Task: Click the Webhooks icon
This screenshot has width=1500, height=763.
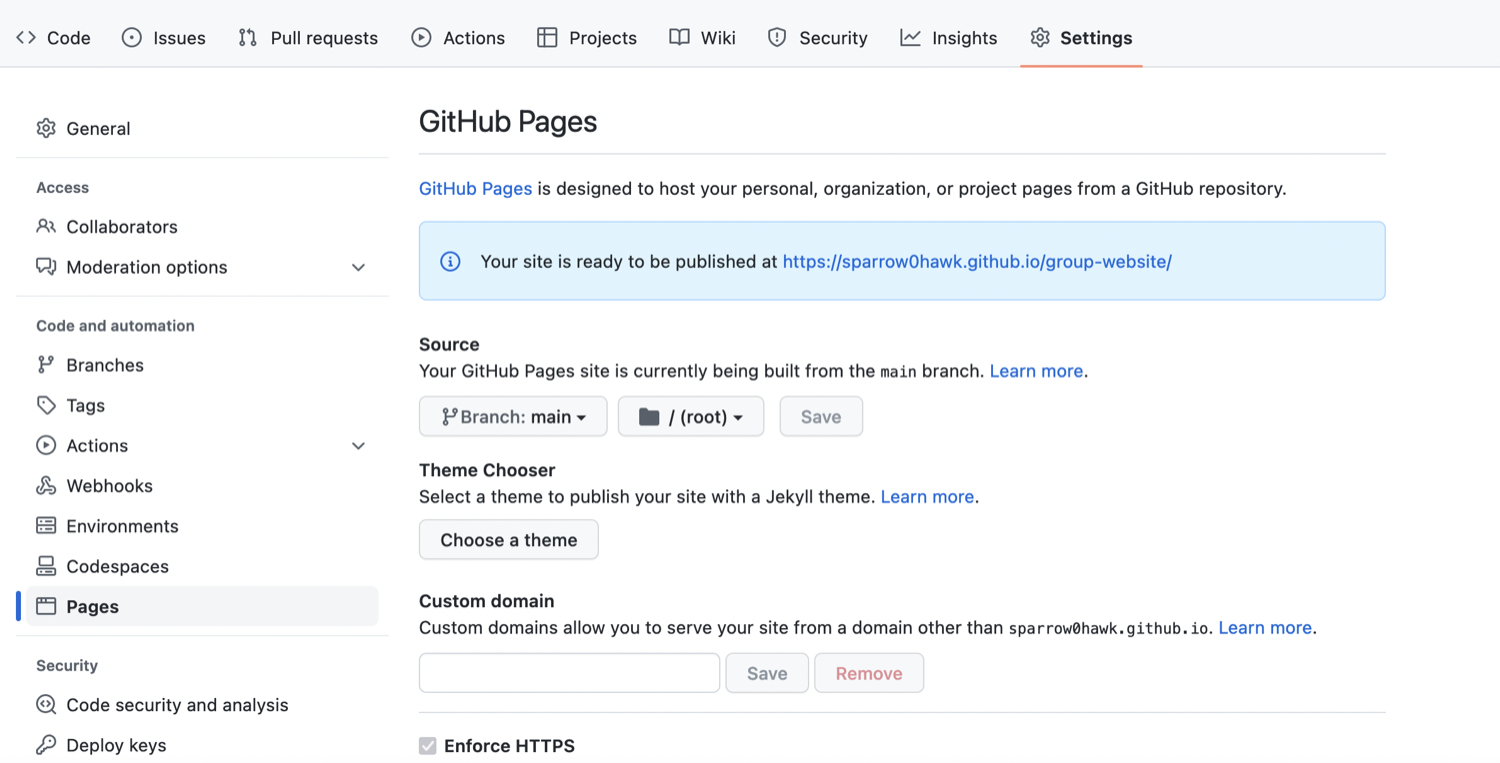Action: tap(46, 486)
